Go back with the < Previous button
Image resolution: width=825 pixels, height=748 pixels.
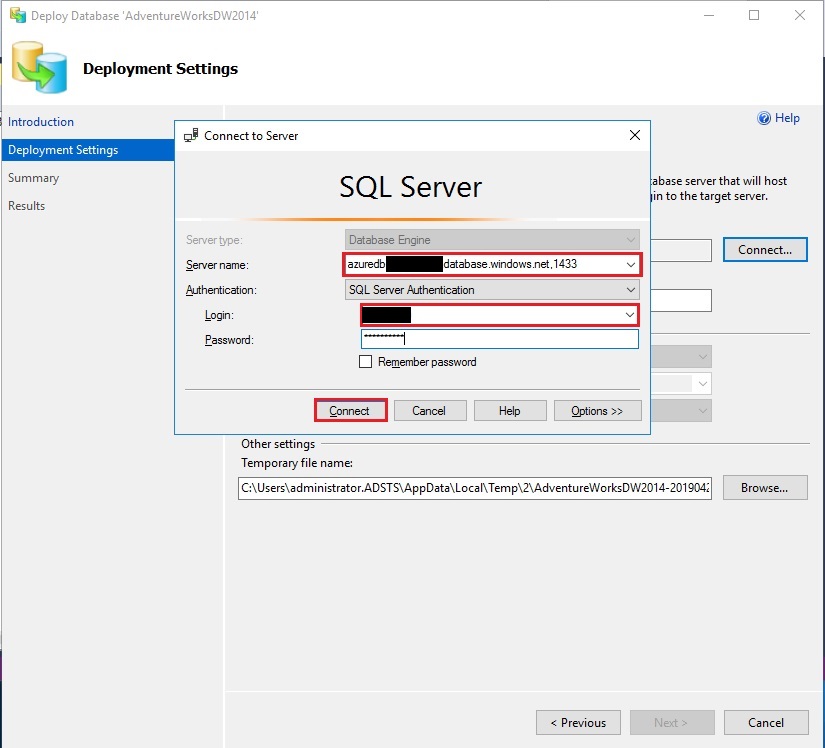tap(578, 723)
